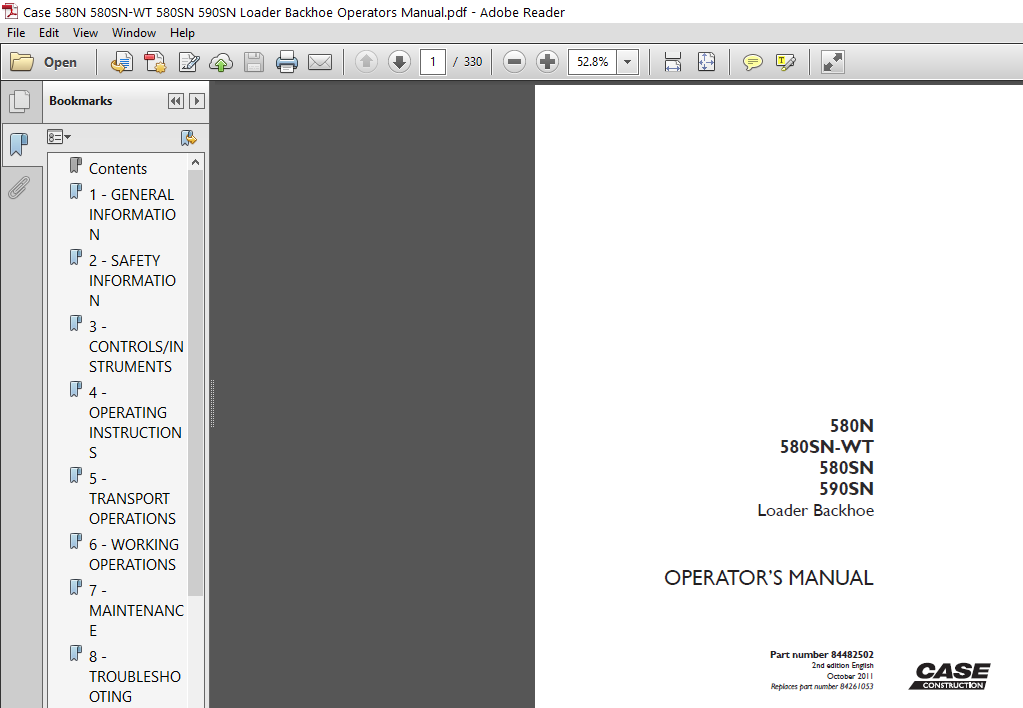Go to the next page arrow
Viewport: 1023px width, 708px height.
point(399,62)
